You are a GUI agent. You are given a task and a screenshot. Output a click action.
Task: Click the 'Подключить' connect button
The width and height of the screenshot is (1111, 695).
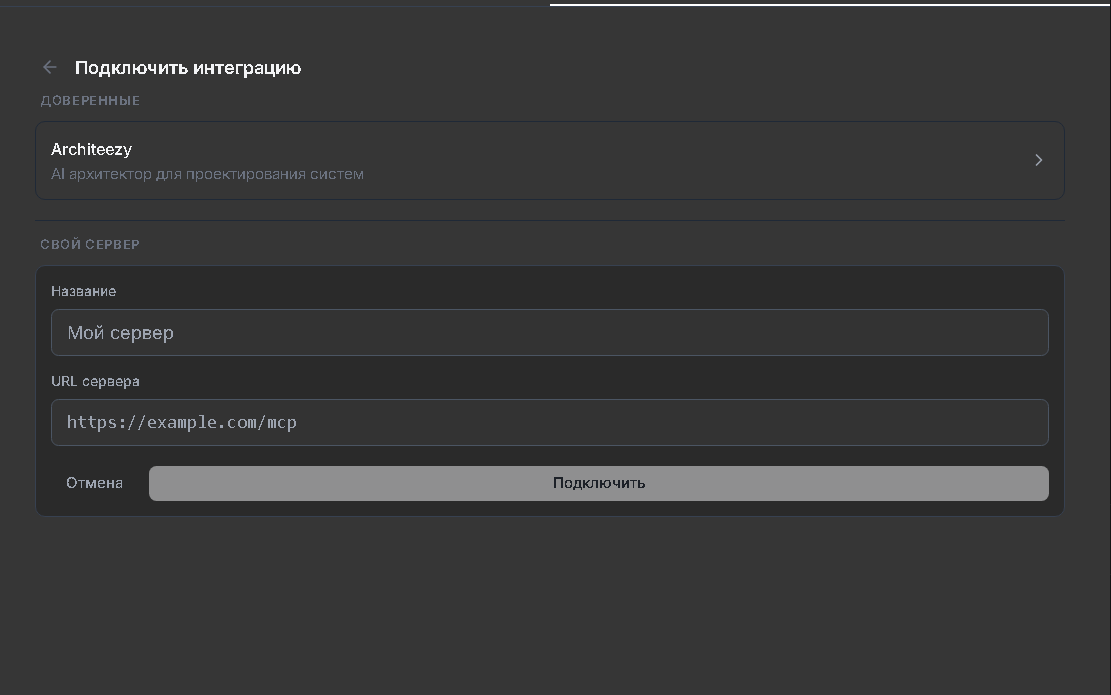coord(599,483)
